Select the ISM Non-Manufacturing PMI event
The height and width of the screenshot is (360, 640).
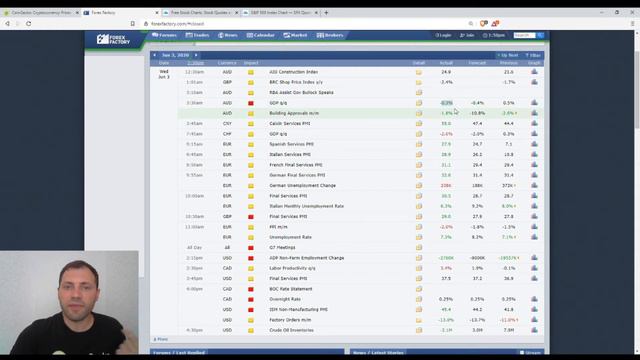pyautogui.click(x=298, y=309)
